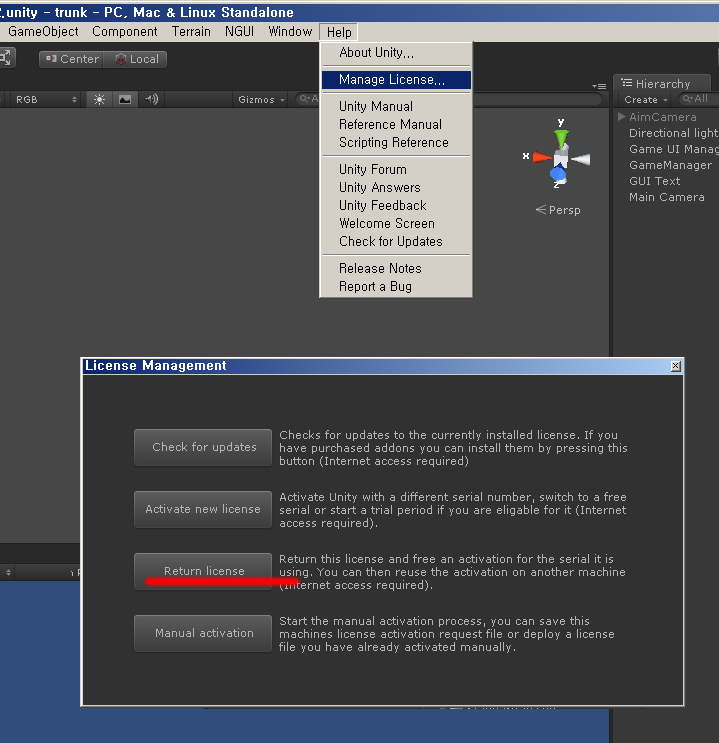Expand the AimCamera tree item
The height and width of the screenshot is (743, 719).
622,117
